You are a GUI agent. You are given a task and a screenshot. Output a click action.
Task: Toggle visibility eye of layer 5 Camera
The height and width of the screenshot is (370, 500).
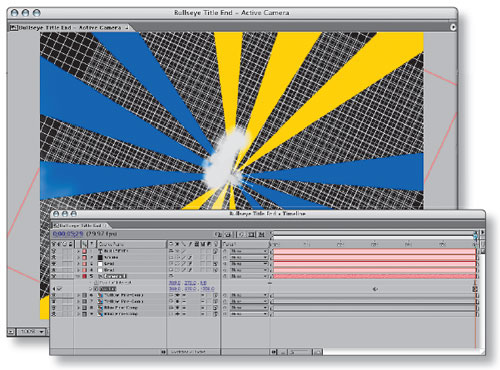[54, 276]
